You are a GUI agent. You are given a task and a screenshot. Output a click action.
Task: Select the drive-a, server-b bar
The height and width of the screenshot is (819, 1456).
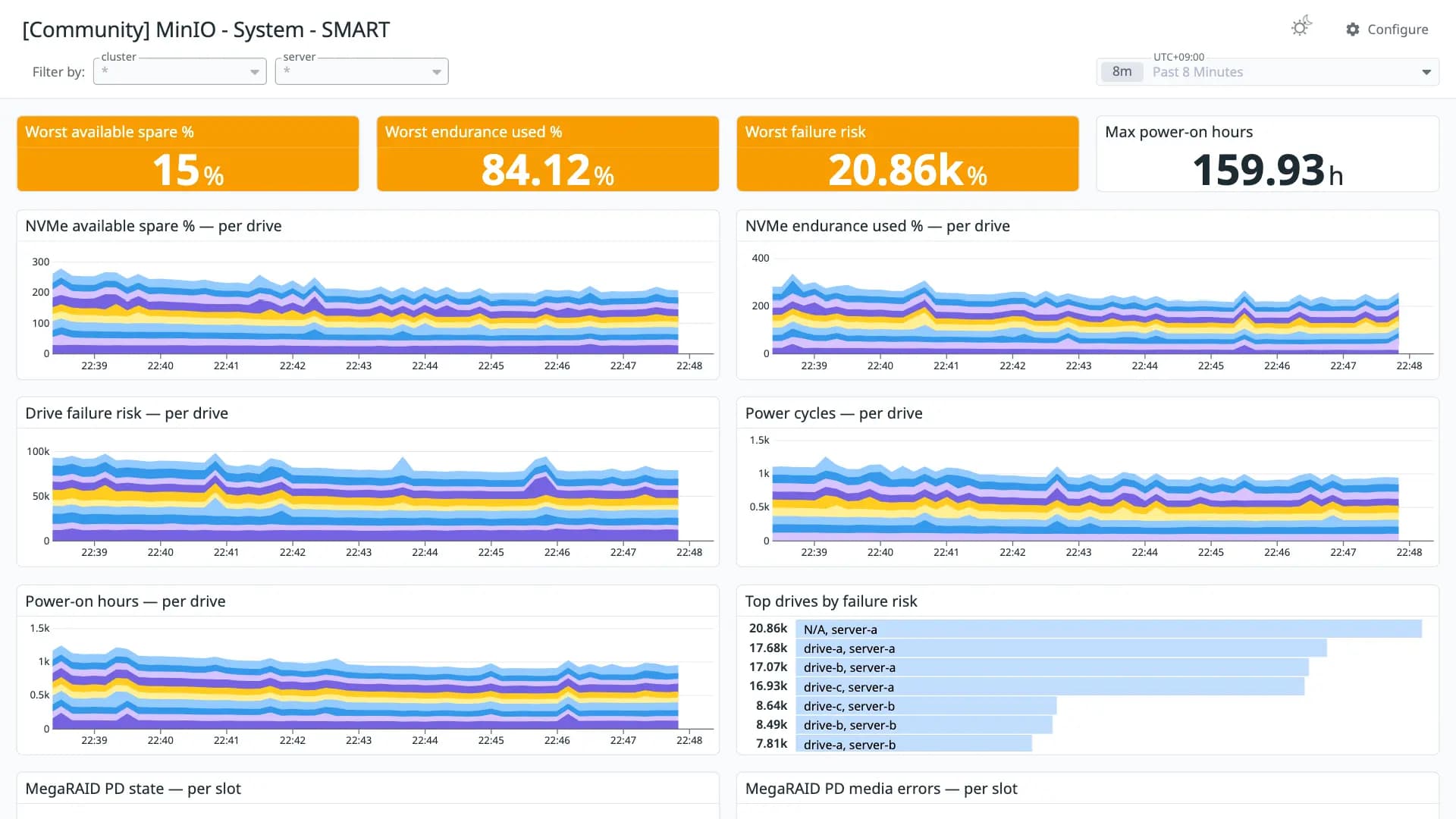click(x=914, y=745)
